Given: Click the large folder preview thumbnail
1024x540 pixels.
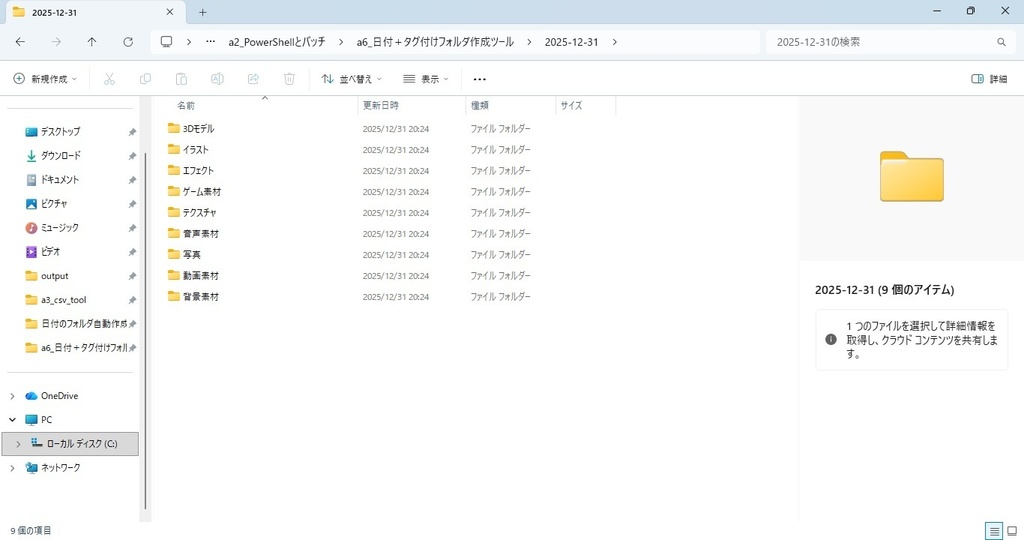Looking at the screenshot, I should [x=912, y=176].
